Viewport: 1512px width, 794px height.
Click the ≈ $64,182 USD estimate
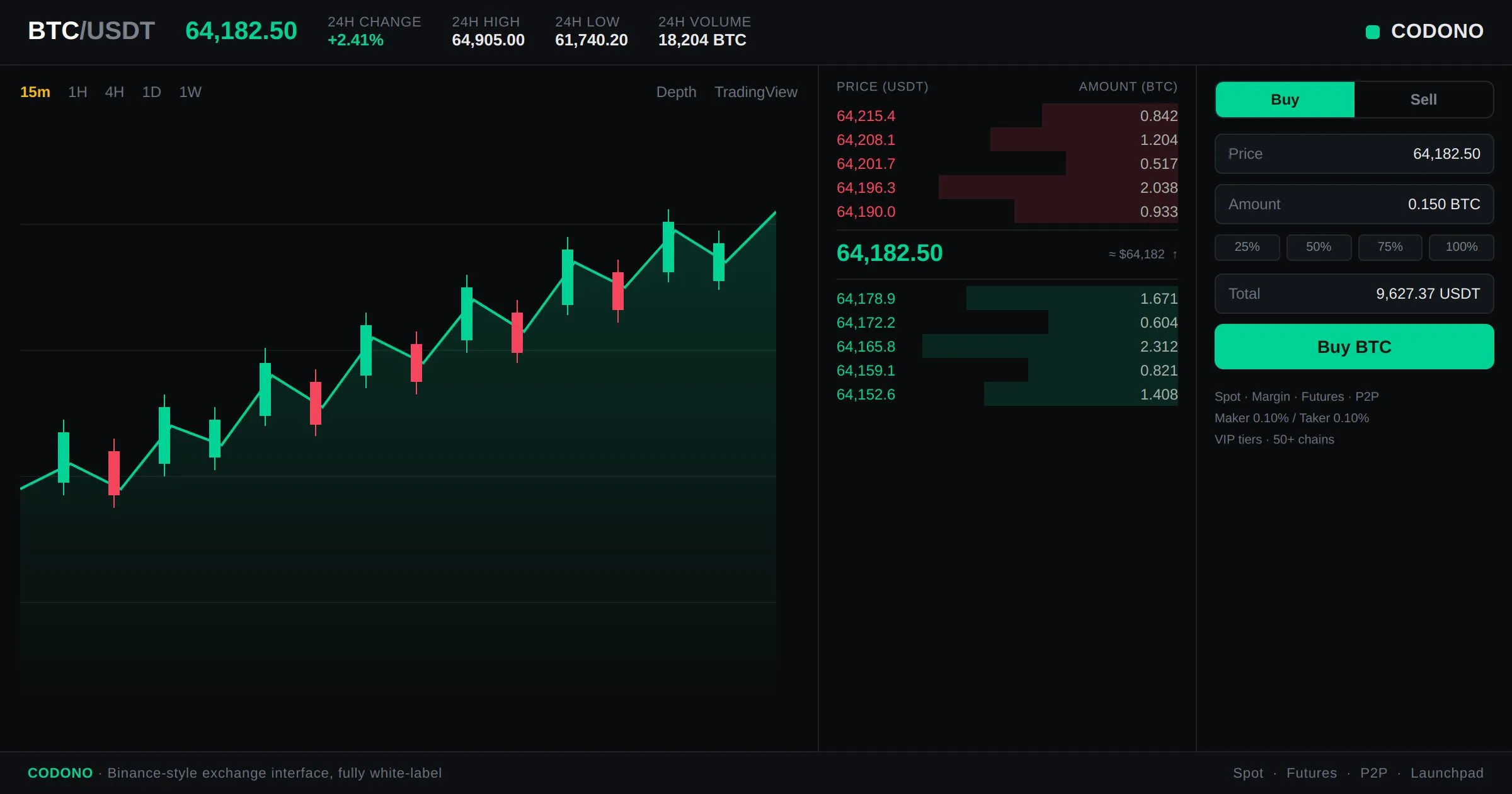tap(1136, 255)
